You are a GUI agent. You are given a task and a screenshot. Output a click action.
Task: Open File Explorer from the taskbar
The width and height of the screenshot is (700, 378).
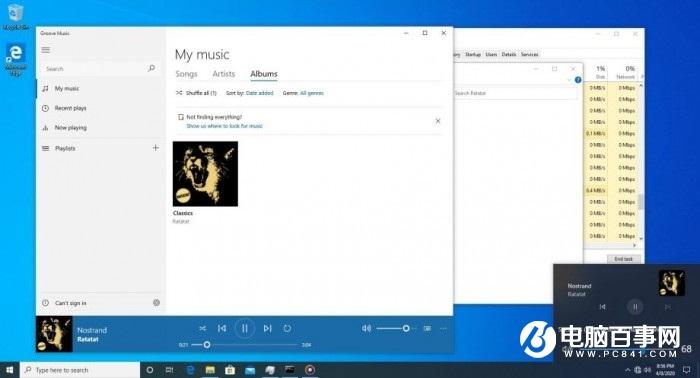[x=210, y=370]
